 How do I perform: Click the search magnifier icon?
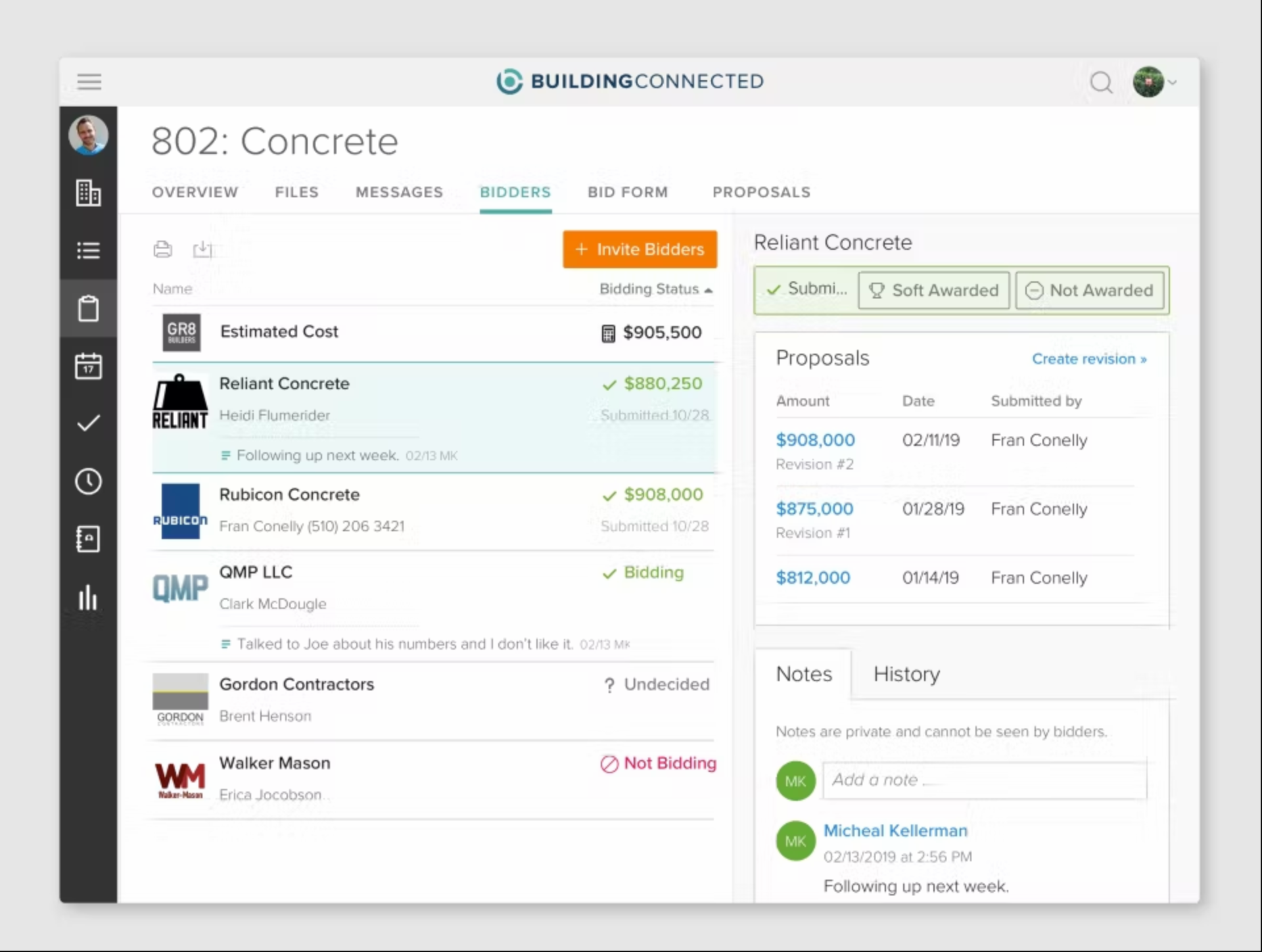(1101, 82)
